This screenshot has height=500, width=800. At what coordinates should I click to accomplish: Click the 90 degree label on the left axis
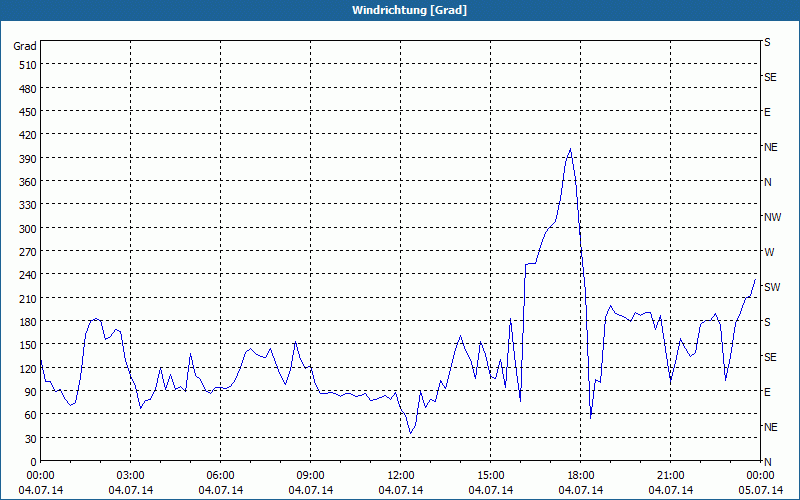click(31, 392)
